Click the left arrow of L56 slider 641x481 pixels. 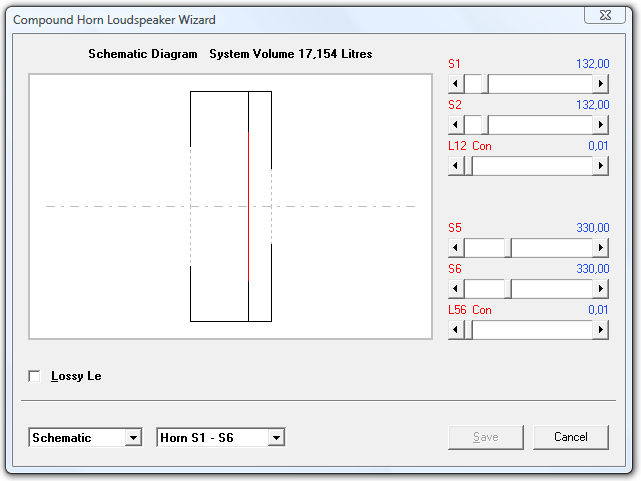456,330
